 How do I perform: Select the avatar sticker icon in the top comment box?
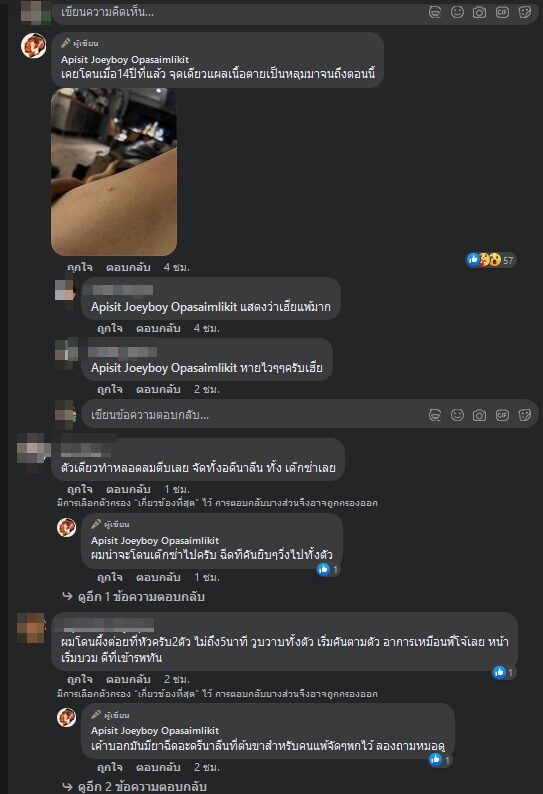click(435, 12)
